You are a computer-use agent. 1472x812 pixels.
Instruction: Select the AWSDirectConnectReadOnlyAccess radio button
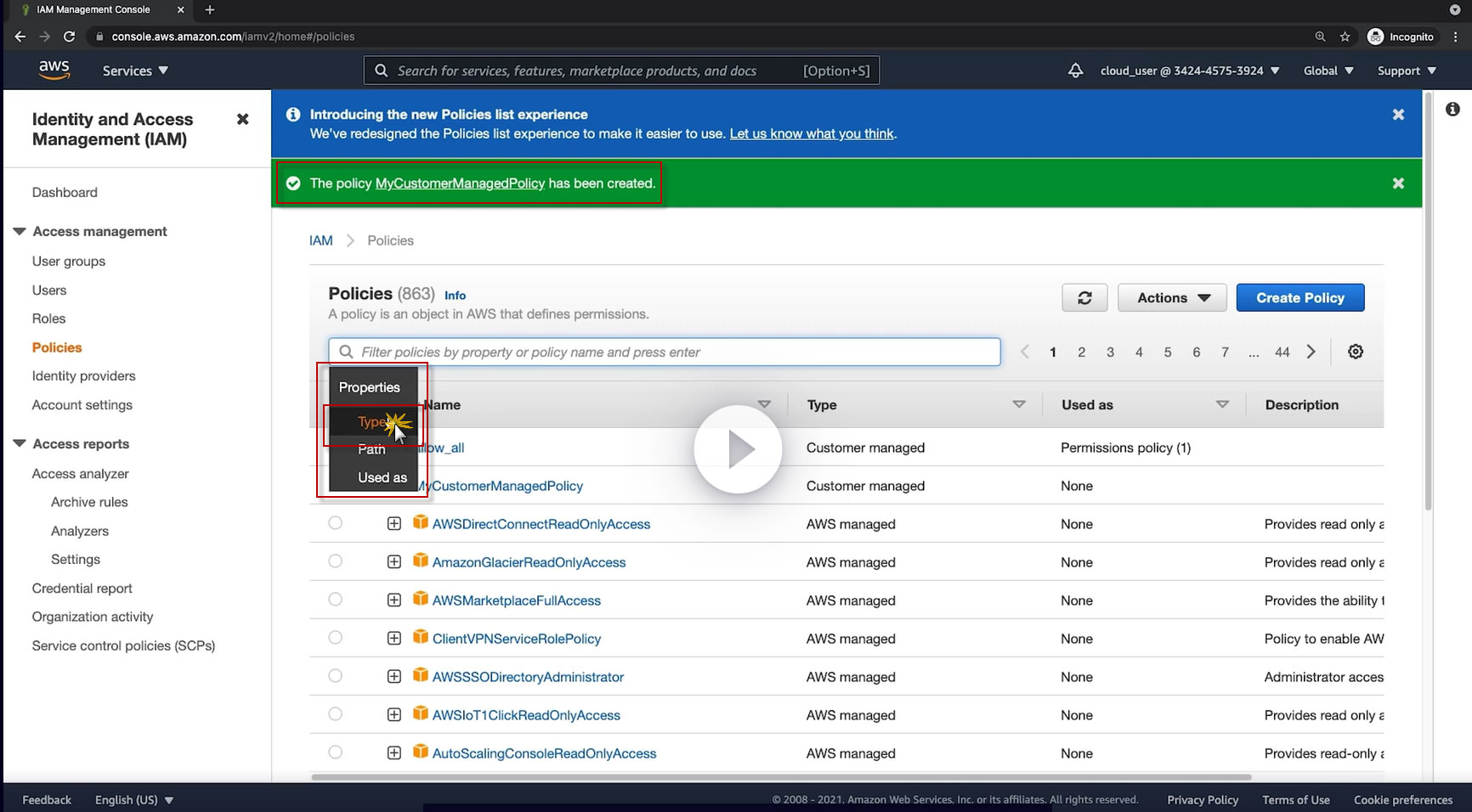click(x=336, y=523)
